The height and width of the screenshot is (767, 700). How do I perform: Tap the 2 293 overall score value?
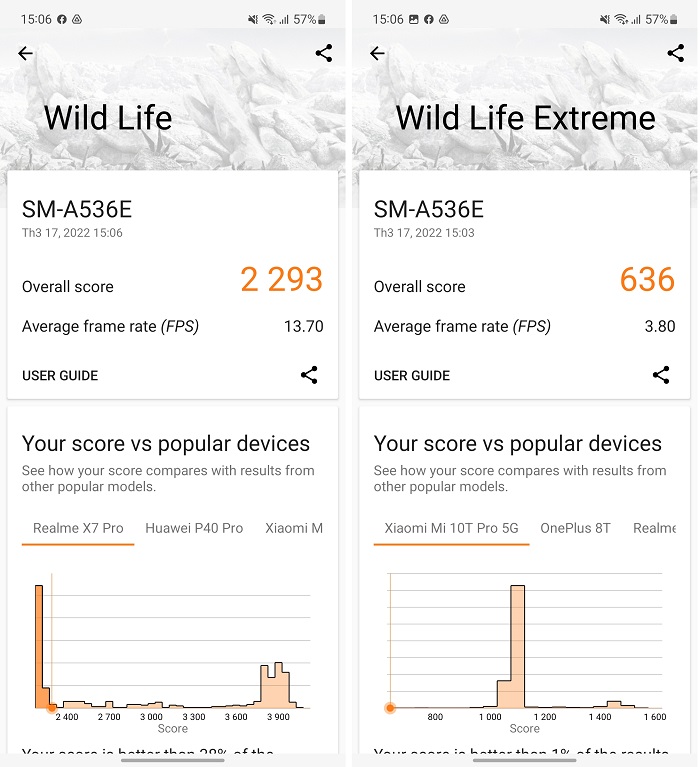(281, 280)
